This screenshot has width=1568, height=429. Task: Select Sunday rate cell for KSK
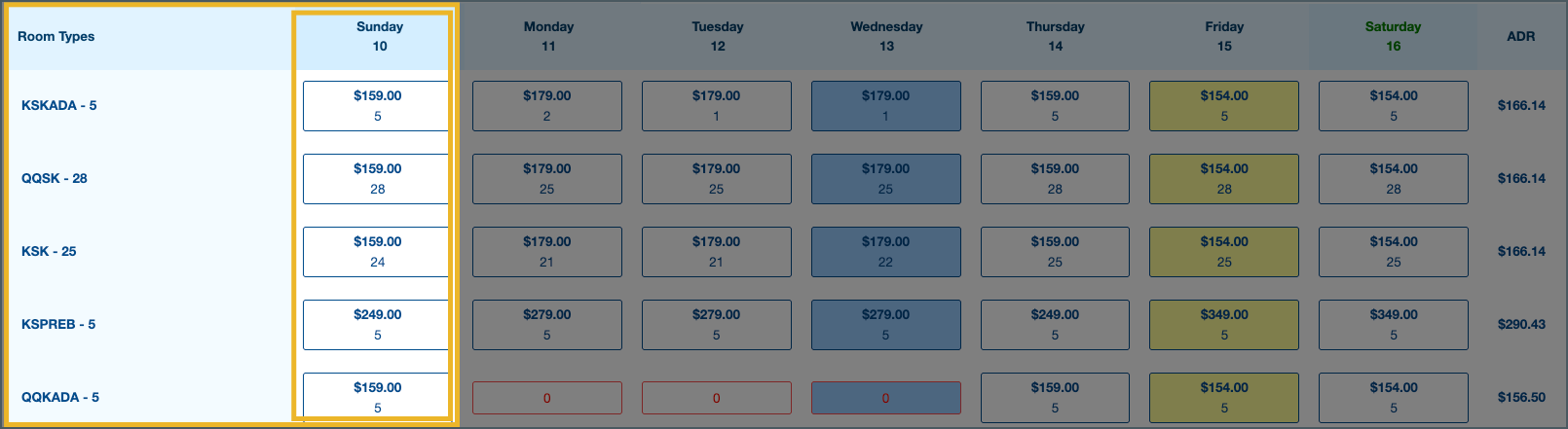pyautogui.click(x=377, y=251)
